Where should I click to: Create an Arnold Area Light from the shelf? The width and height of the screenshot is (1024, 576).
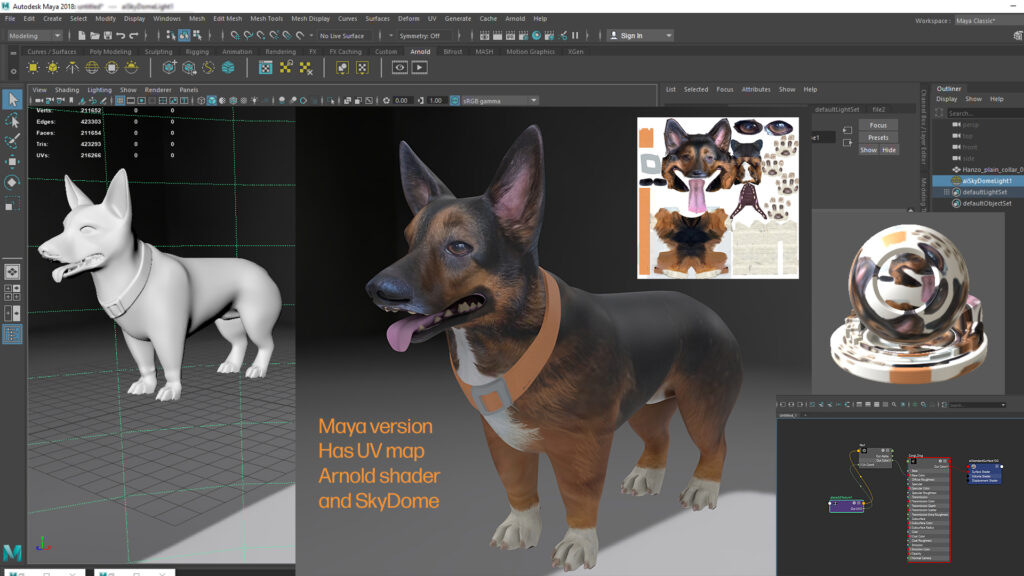[x=32, y=68]
